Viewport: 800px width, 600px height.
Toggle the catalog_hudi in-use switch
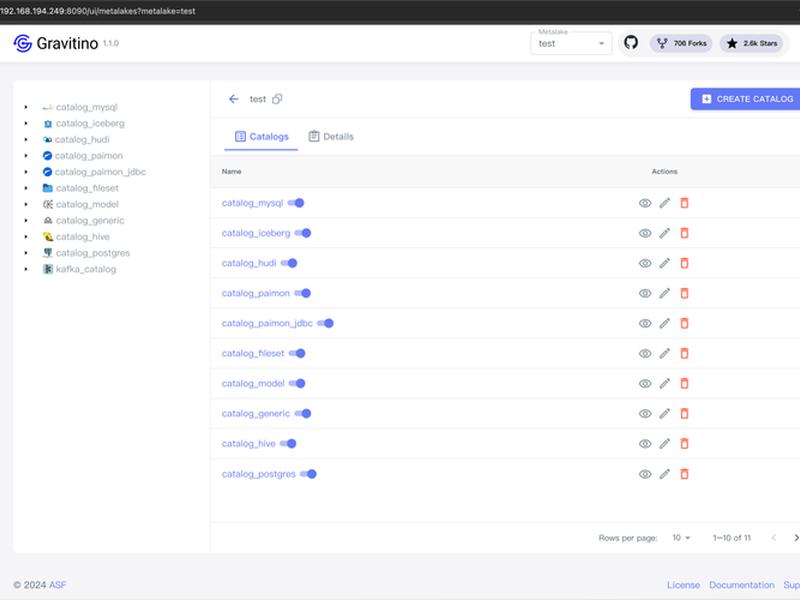(x=289, y=263)
